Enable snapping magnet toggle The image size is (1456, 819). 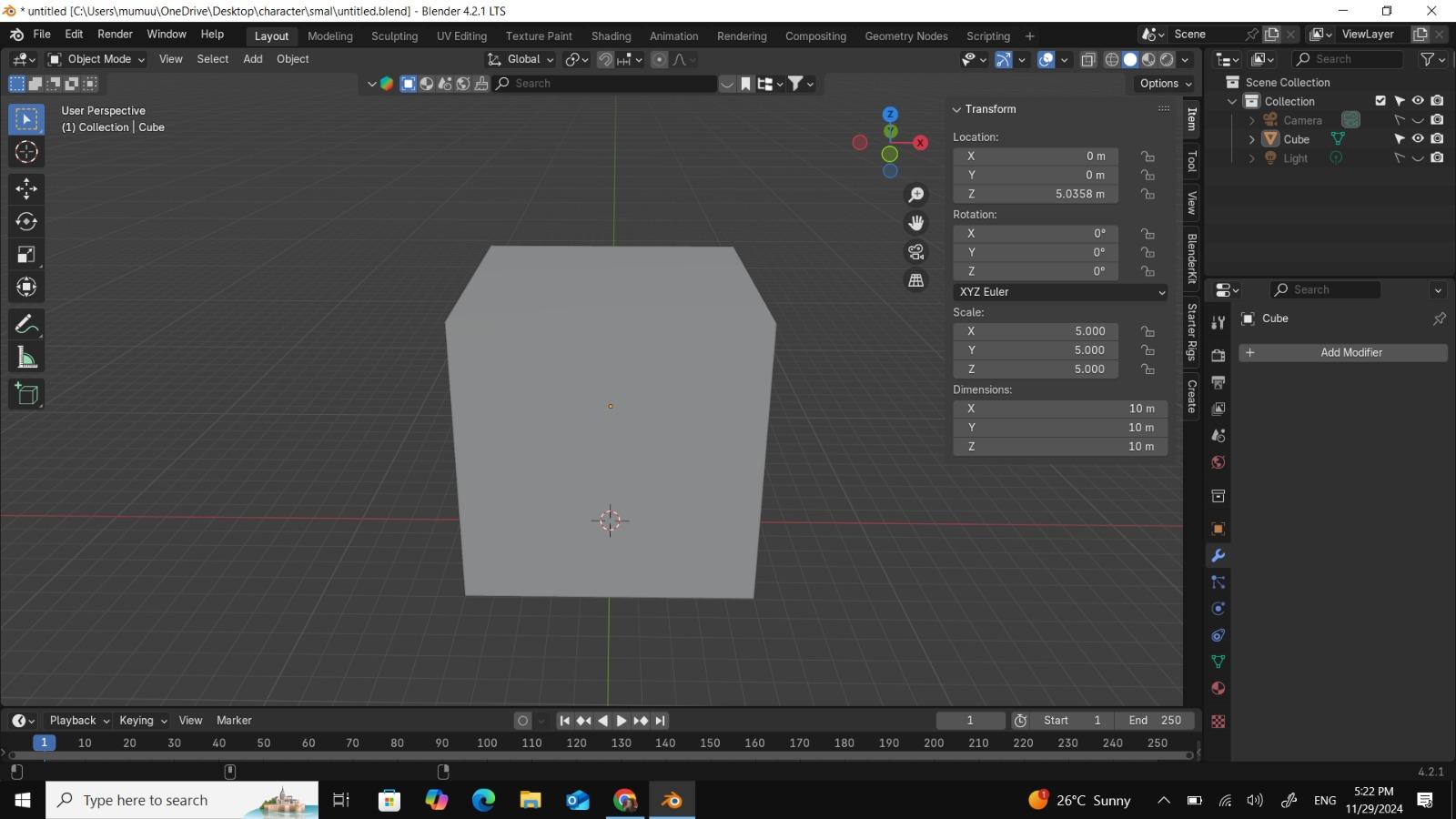[605, 59]
